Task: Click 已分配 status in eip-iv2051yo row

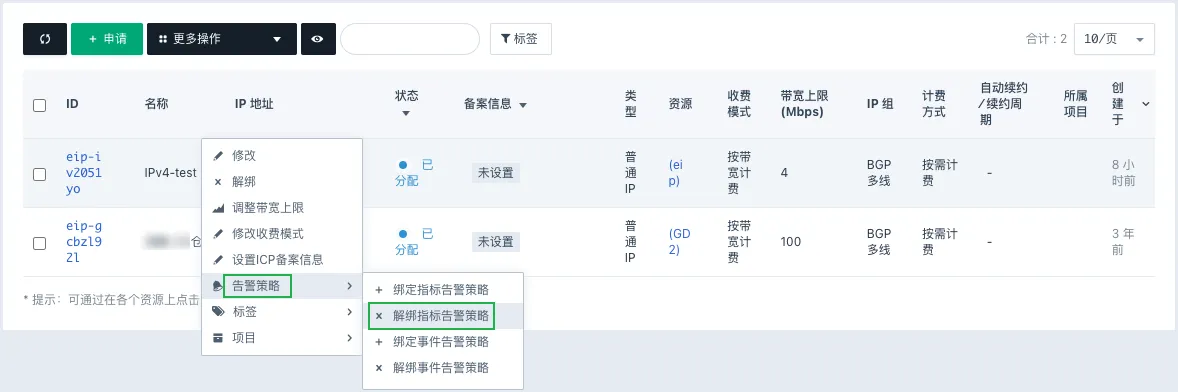Action: [415, 173]
